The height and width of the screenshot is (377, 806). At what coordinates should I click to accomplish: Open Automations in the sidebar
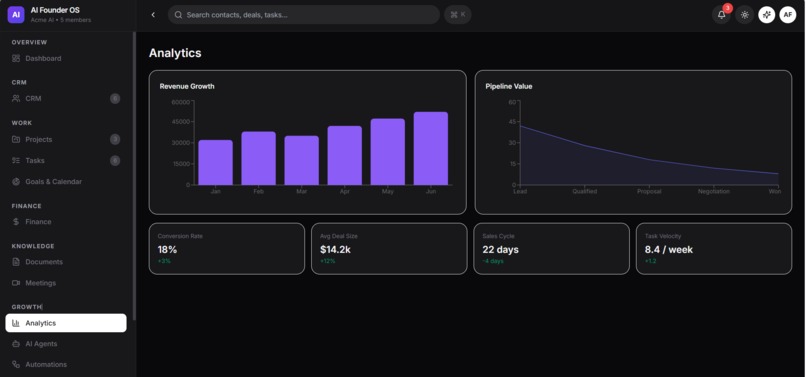(66, 364)
